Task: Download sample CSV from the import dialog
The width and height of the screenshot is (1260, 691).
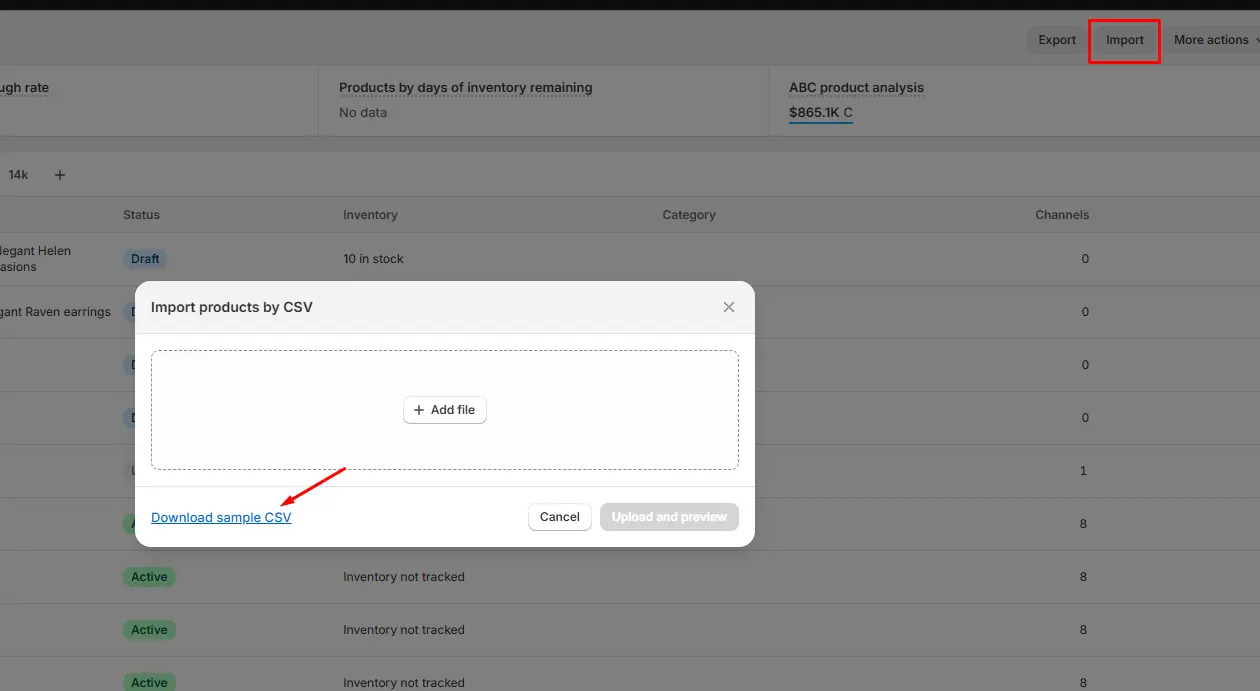Action: [x=221, y=517]
